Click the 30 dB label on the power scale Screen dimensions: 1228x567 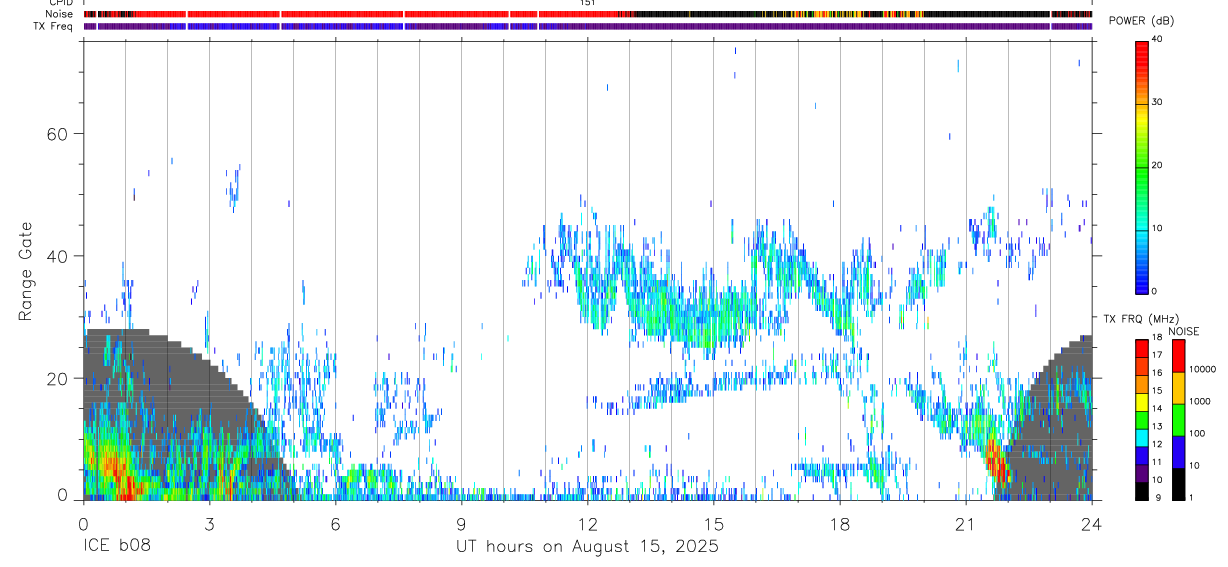1158,103
